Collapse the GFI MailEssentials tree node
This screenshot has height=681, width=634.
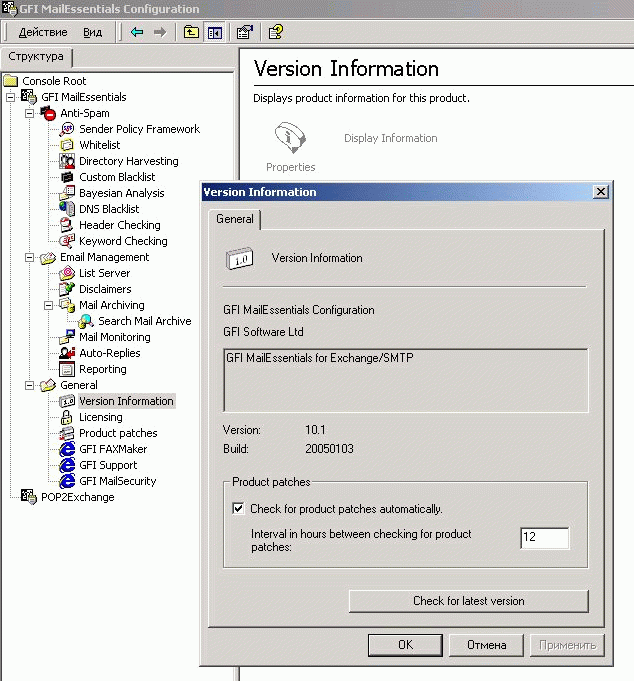(10, 97)
